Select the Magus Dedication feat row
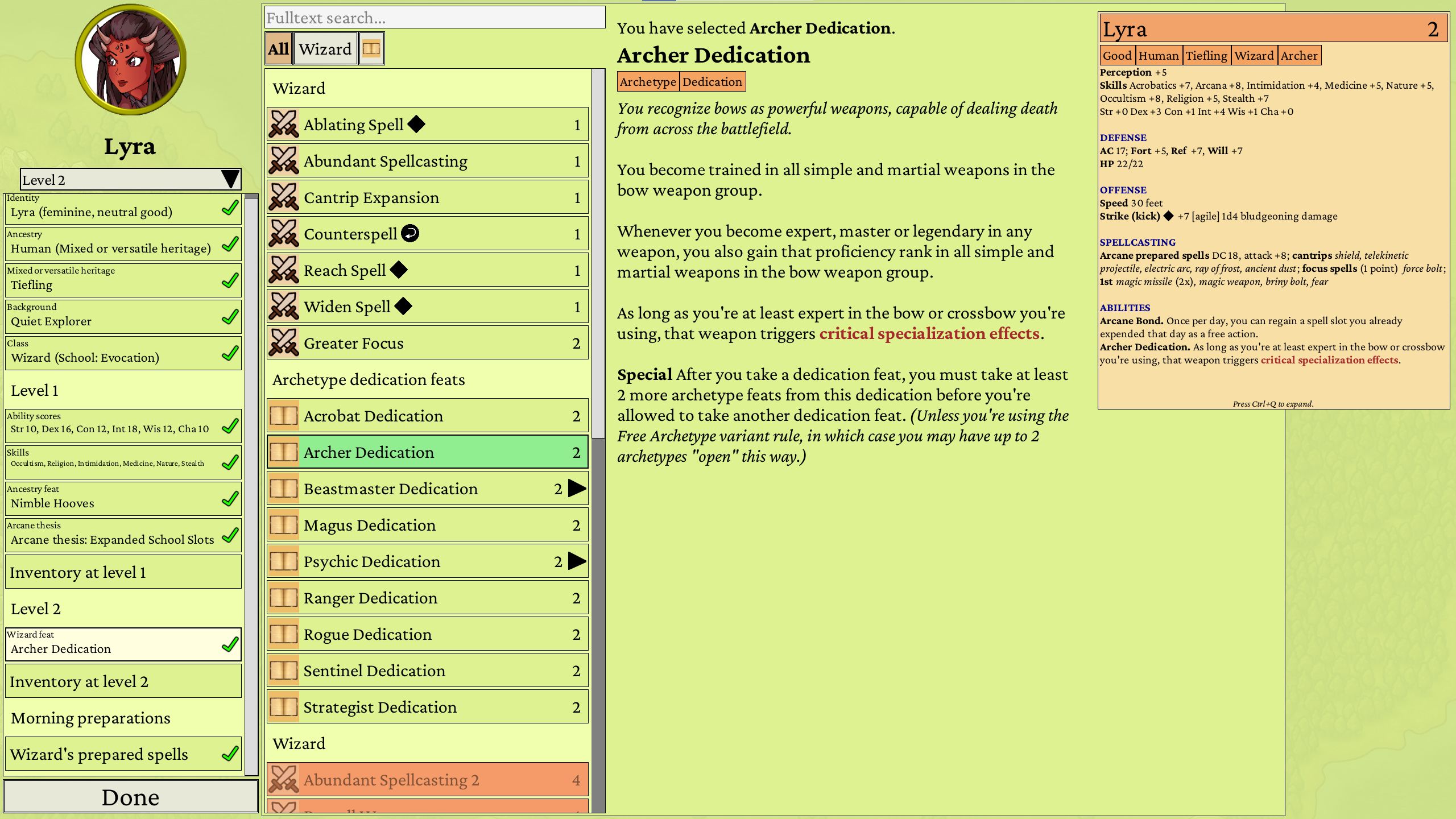The image size is (1456, 819). (428, 524)
